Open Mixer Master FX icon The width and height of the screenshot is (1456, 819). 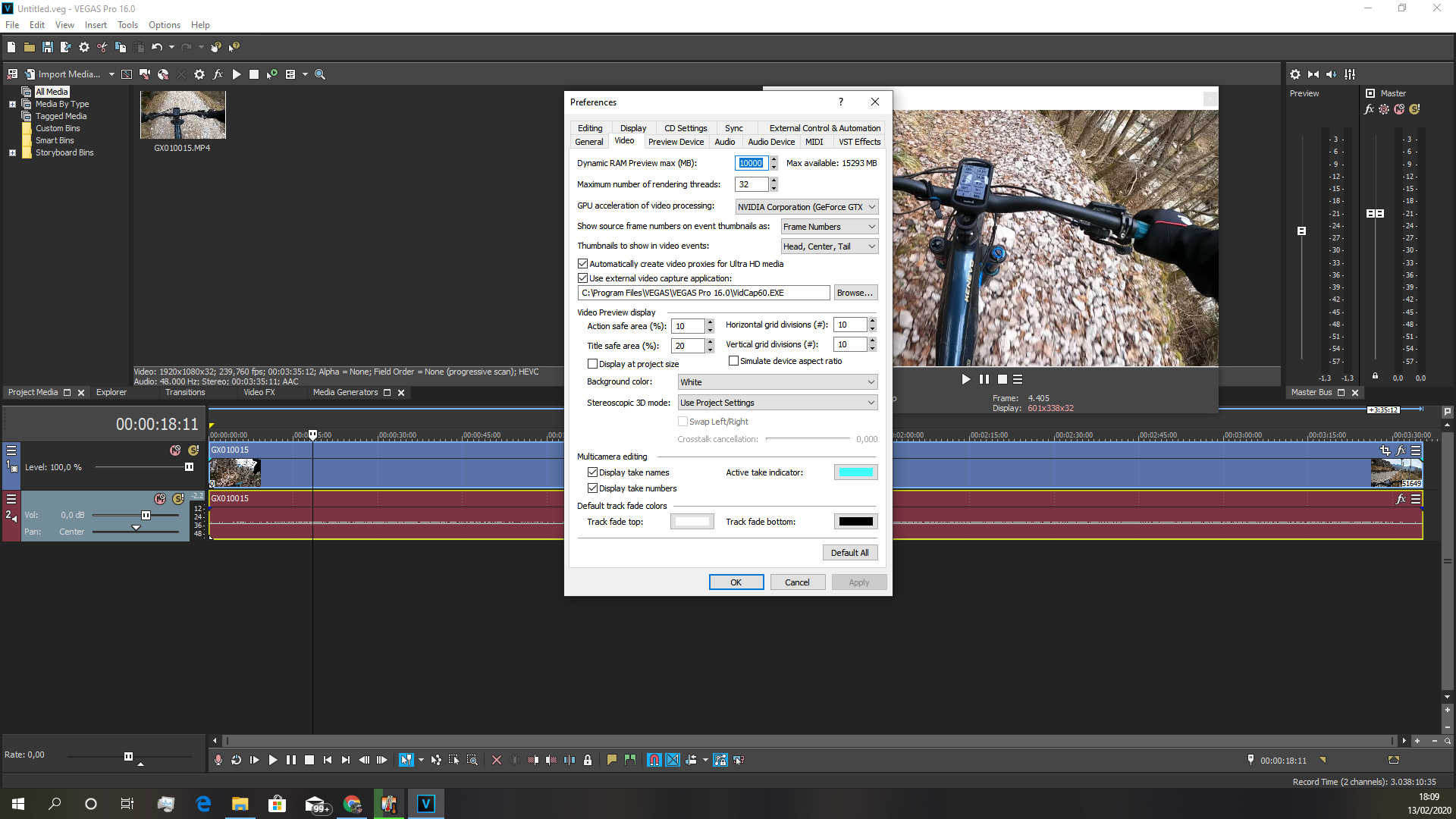point(1369,109)
